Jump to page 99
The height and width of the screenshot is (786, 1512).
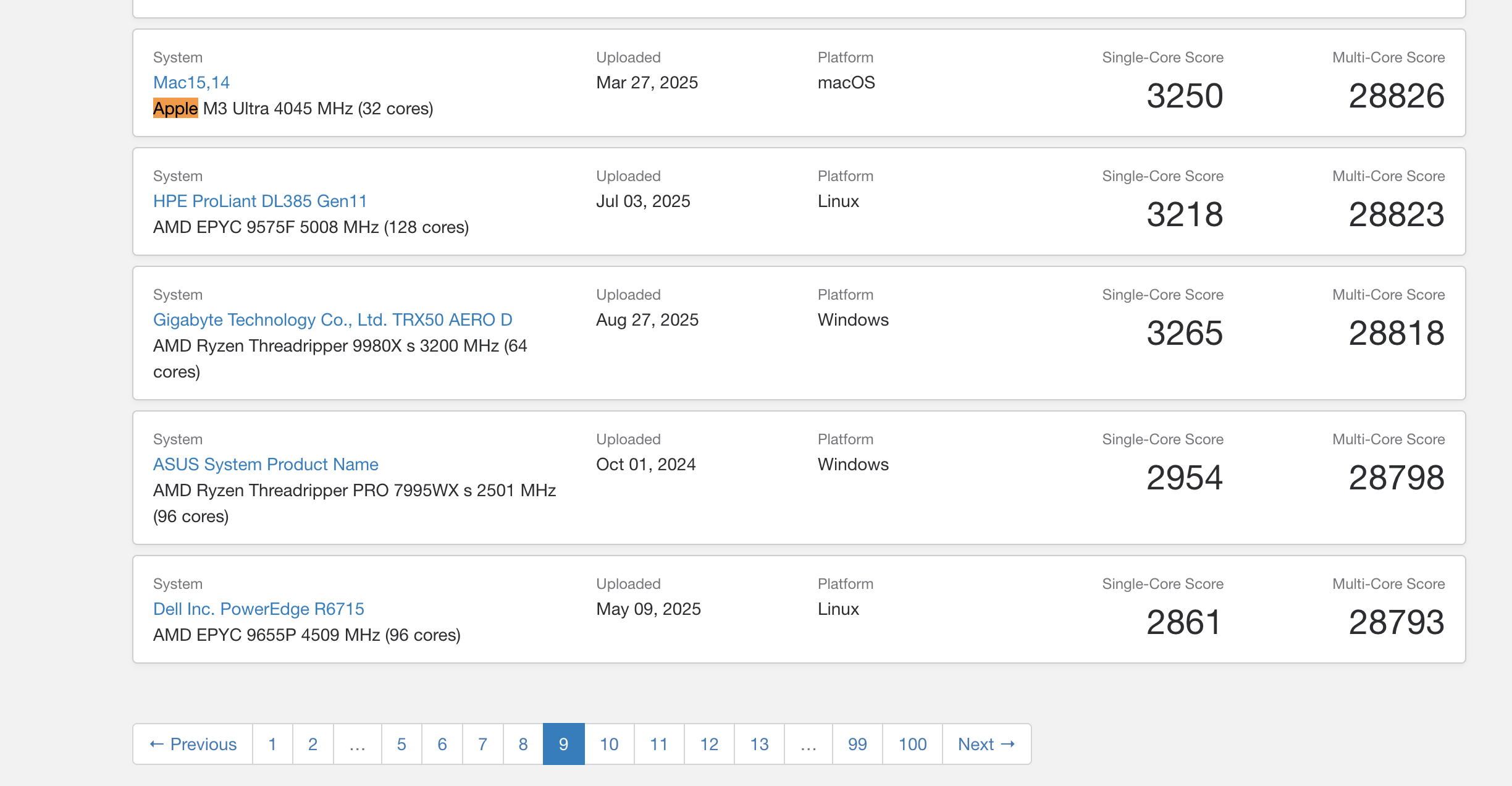857,744
